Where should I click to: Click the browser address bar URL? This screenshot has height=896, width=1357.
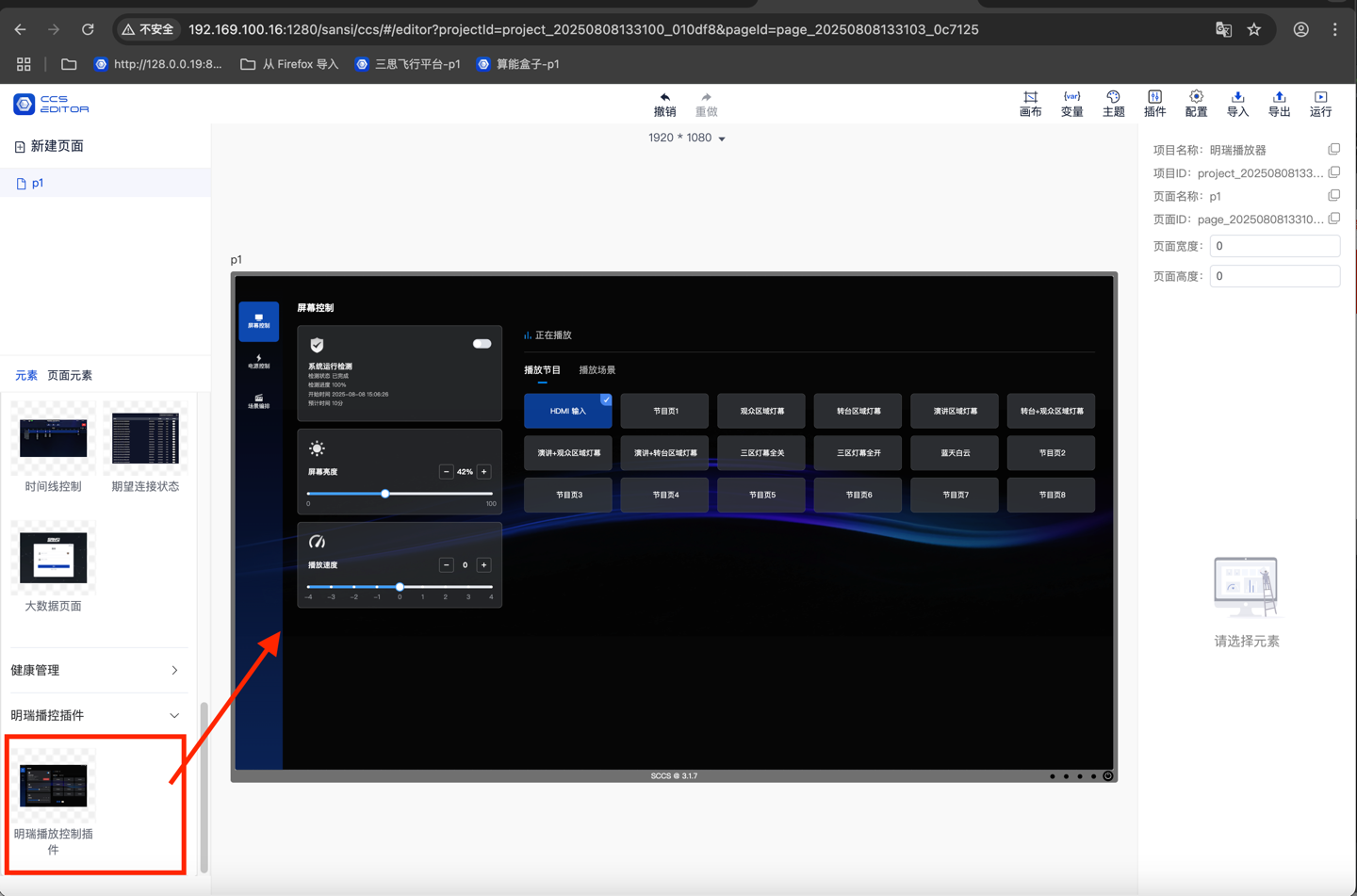pyautogui.click(x=583, y=29)
